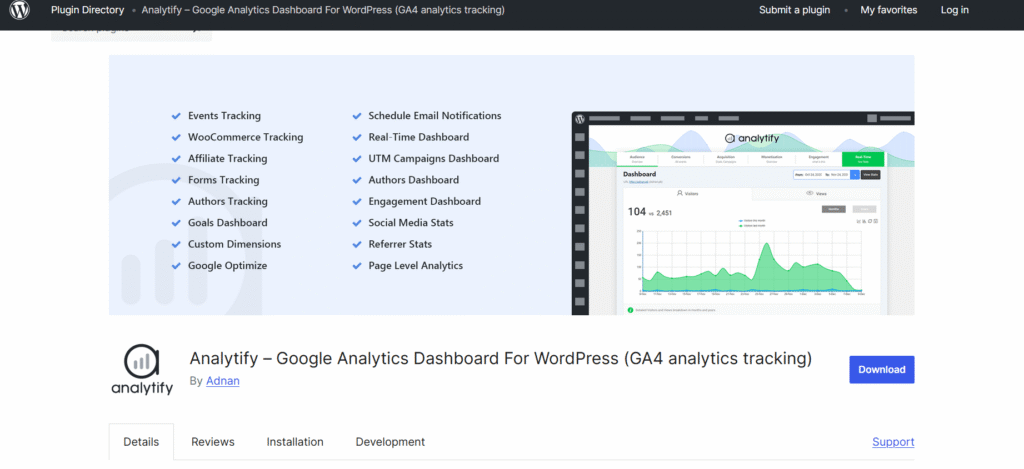The width and height of the screenshot is (1024, 469).
Task: Click the 'Page Level Analytics' feature text
Action: [415, 266]
